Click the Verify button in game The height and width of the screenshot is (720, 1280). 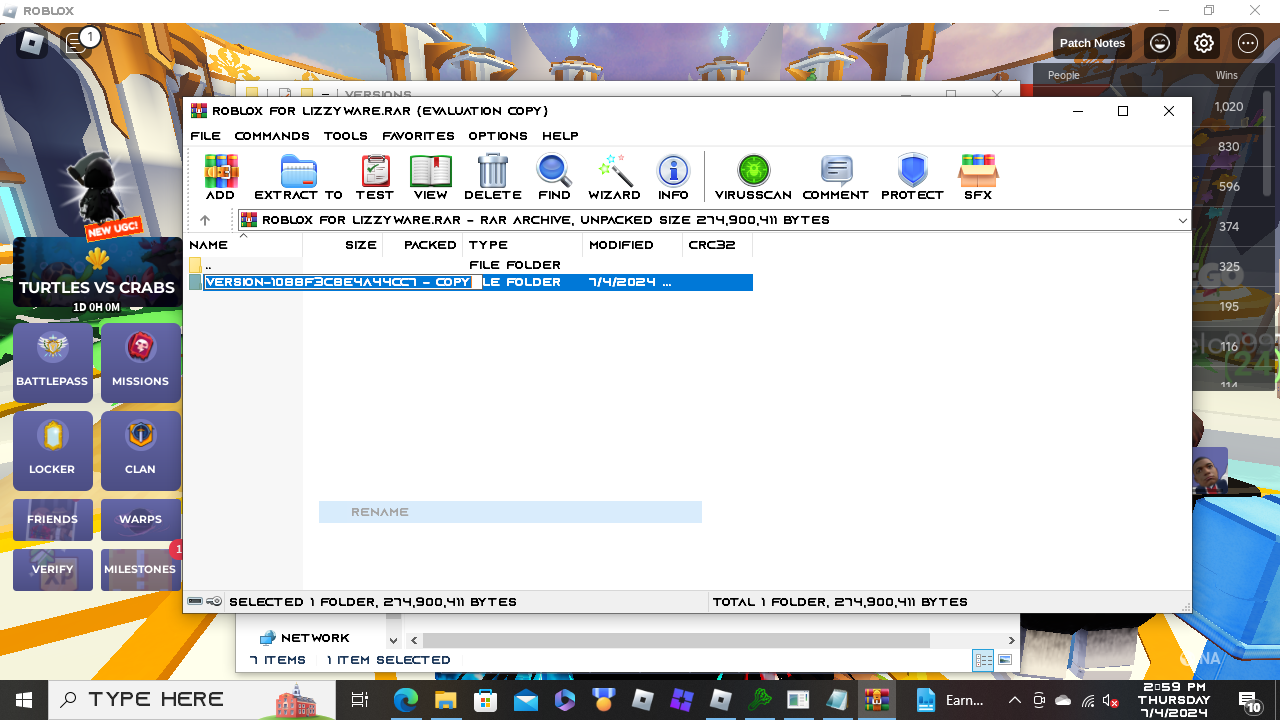pos(52,569)
